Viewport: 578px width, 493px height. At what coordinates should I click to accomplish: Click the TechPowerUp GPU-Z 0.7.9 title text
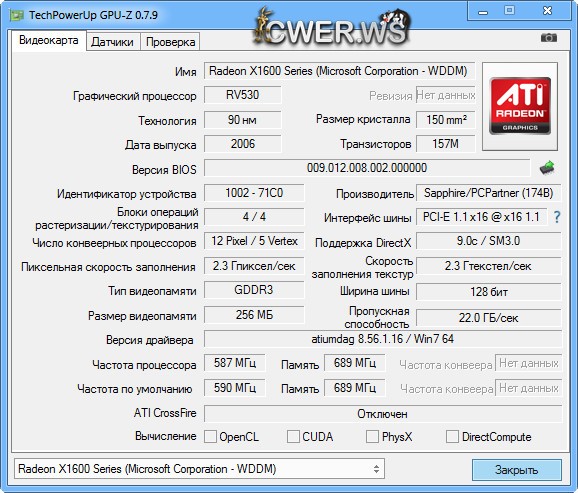click(x=93, y=15)
